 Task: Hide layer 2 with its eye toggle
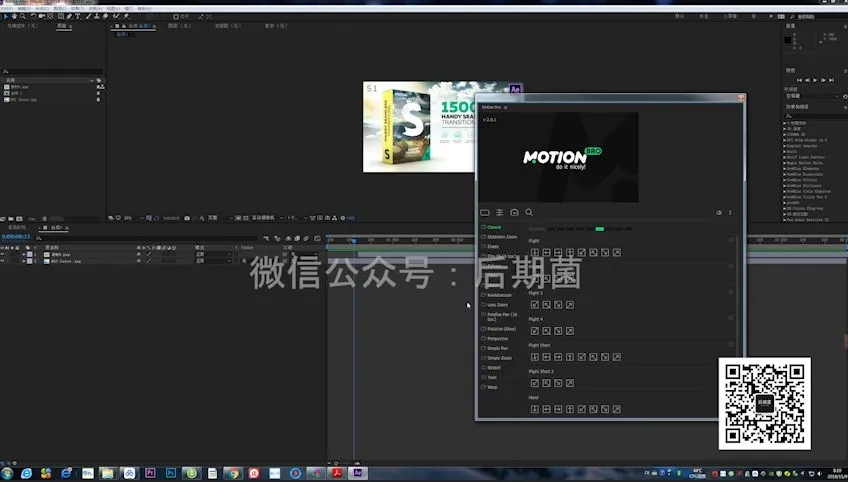[2, 261]
